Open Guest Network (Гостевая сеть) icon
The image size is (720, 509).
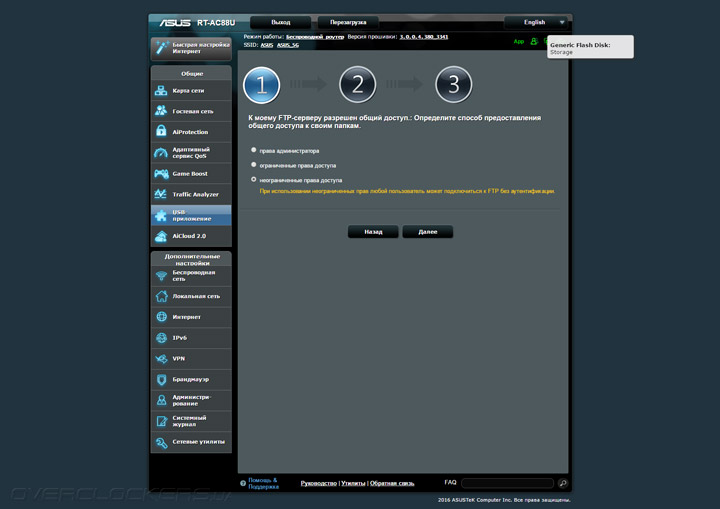coord(161,111)
